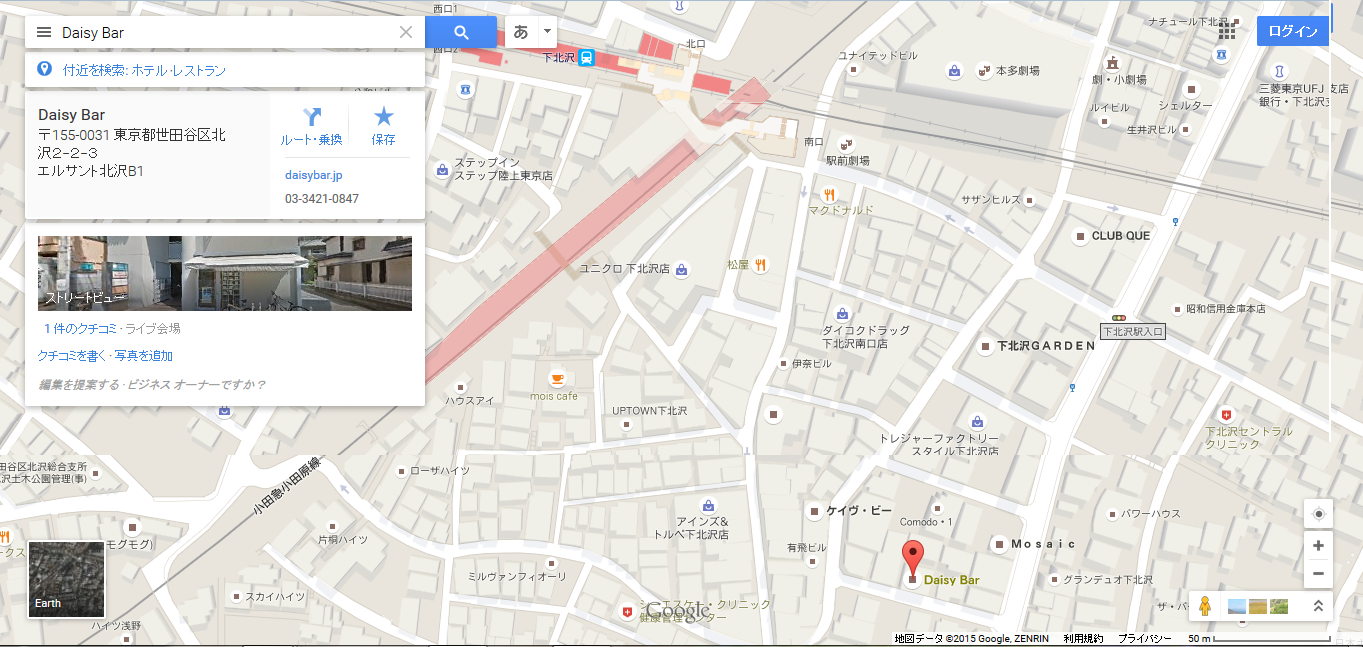Search nearby hotels and restaurants link
Viewport: 1363px width, 647px height.
(x=144, y=70)
